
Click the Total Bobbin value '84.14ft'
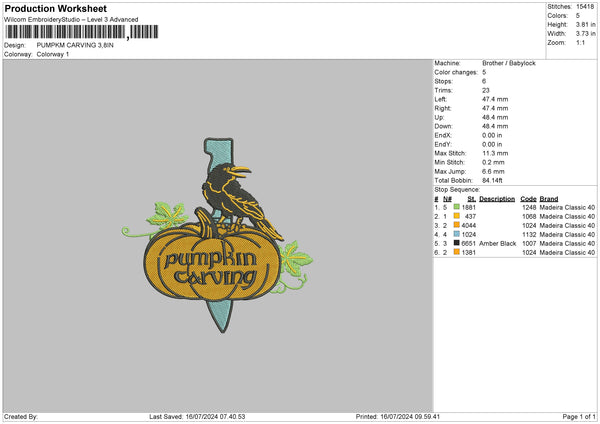[x=492, y=180]
